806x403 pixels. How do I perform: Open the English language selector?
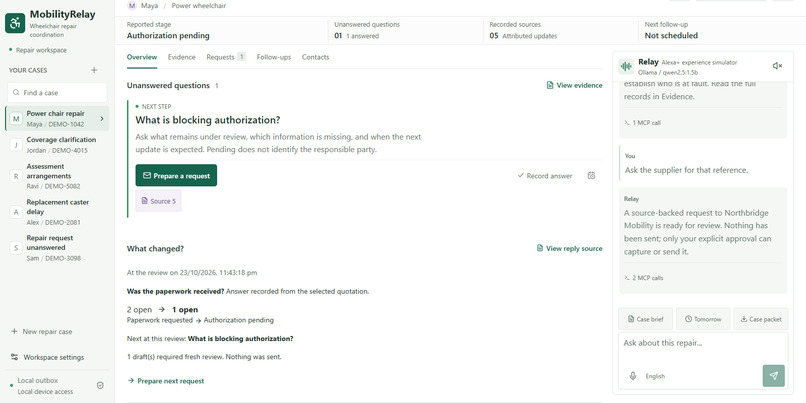coord(655,376)
